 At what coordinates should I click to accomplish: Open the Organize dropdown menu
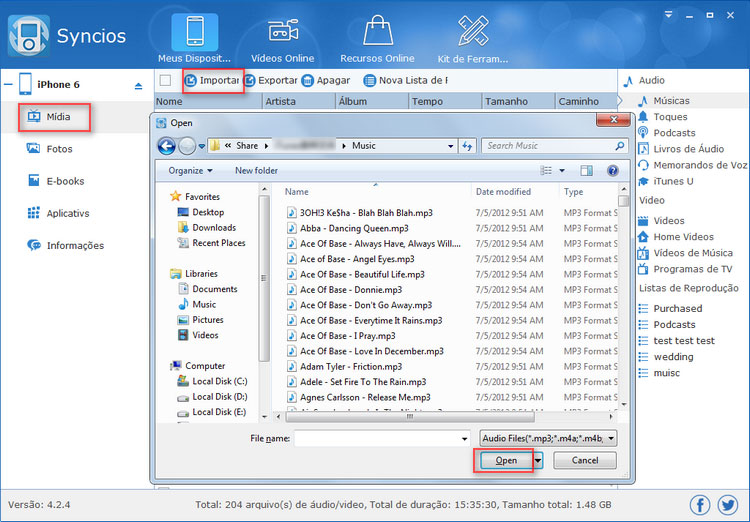[x=191, y=171]
